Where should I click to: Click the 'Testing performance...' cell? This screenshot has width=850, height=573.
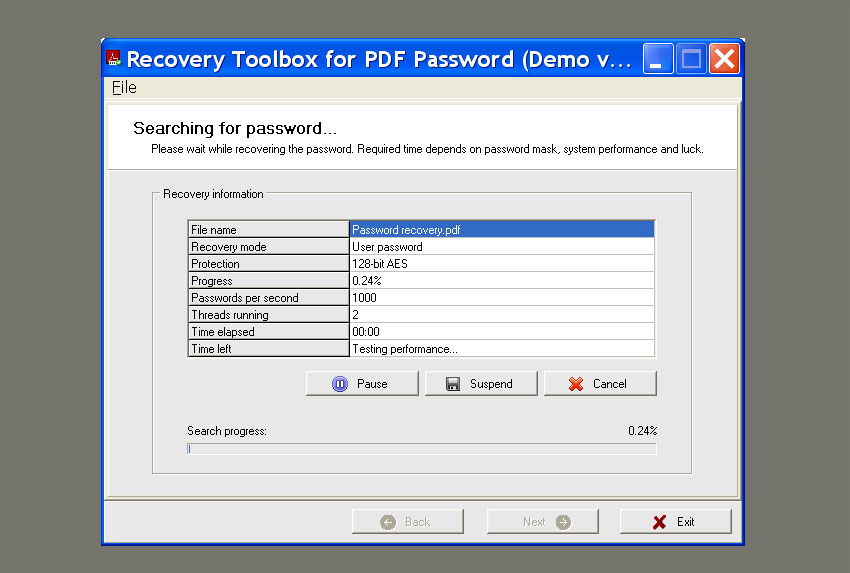(x=502, y=349)
